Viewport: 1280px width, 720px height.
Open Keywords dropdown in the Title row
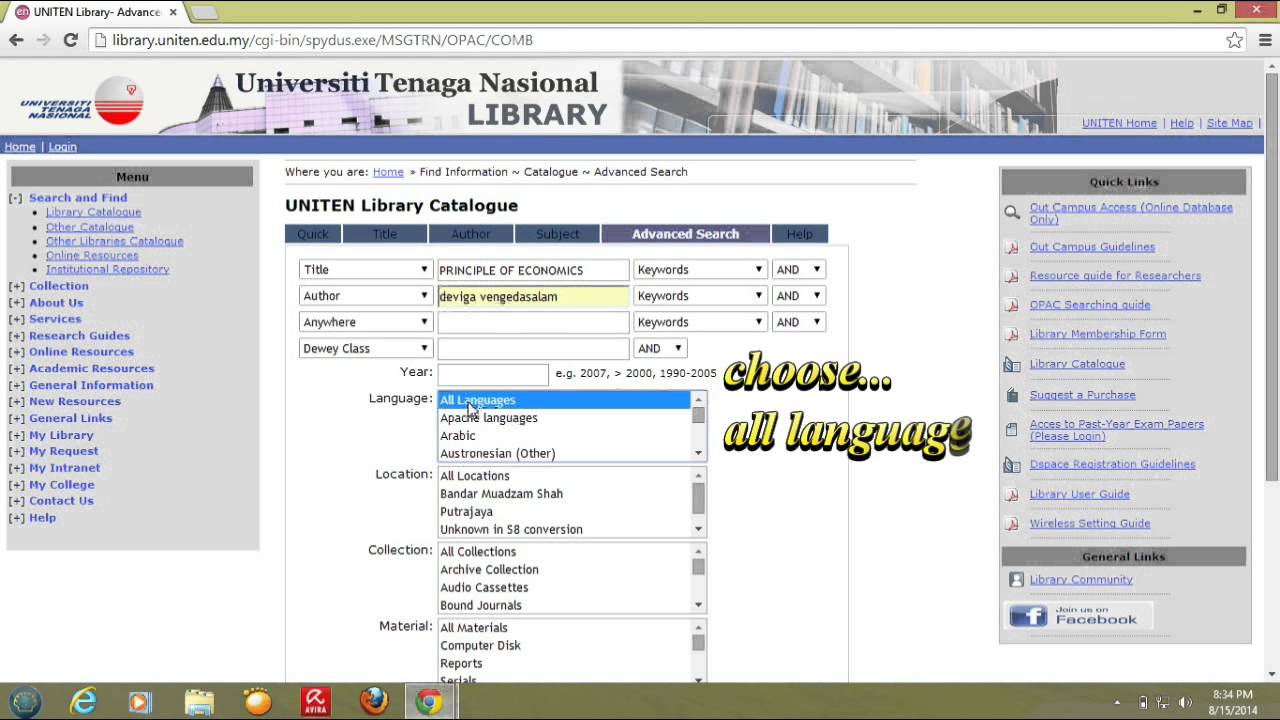tap(699, 270)
